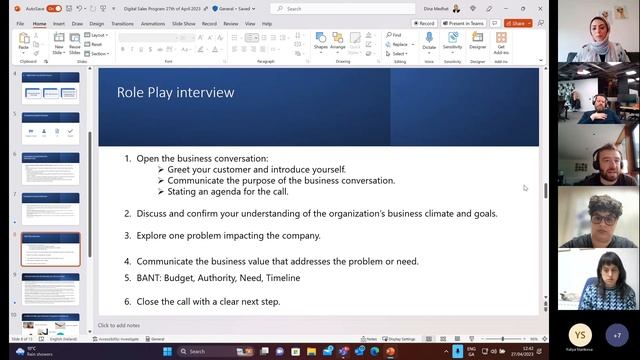
Task: Click the Undo arrow
Action: (79, 8)
